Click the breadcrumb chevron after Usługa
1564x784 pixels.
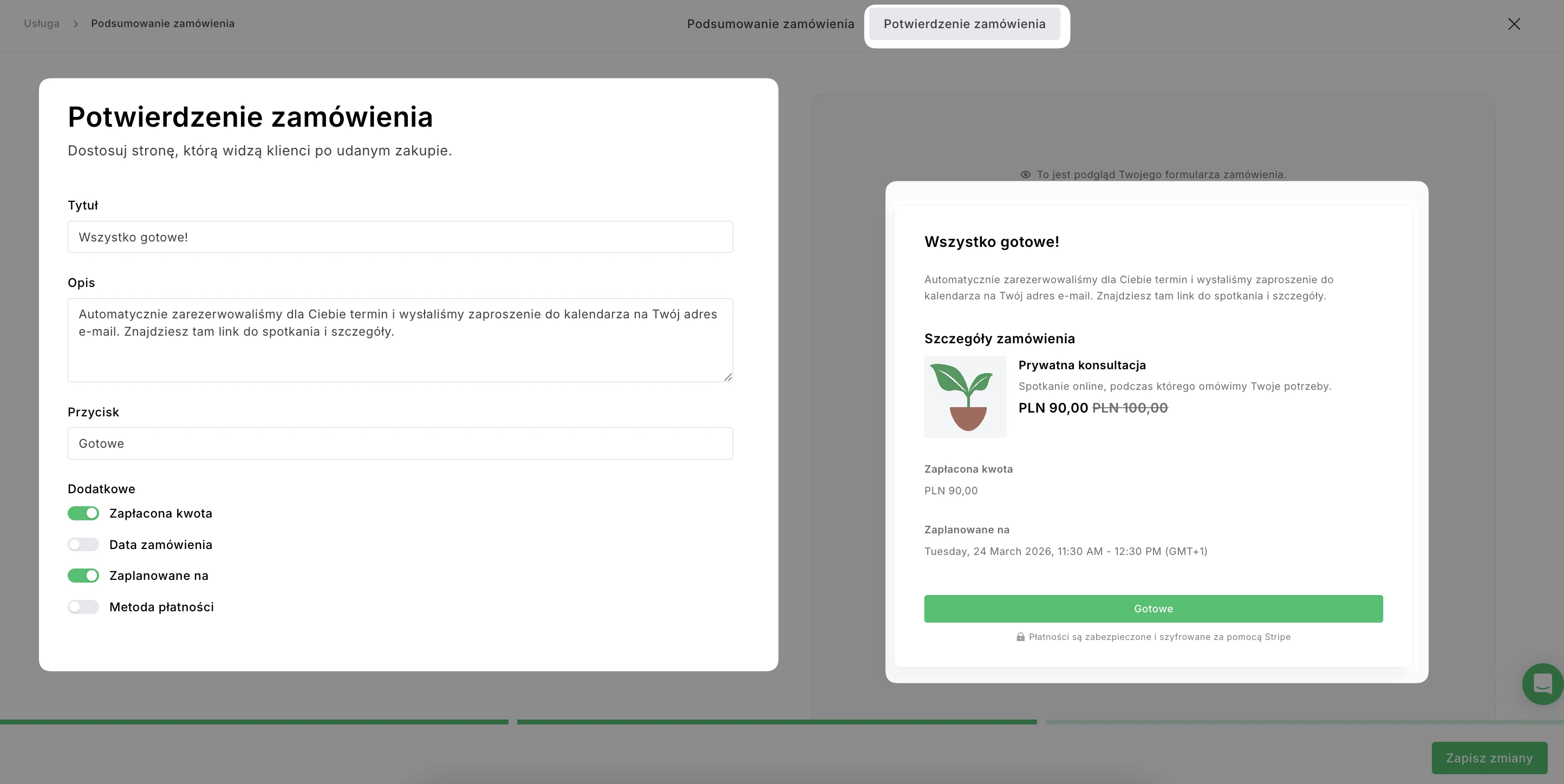click(x=76, y=24)
